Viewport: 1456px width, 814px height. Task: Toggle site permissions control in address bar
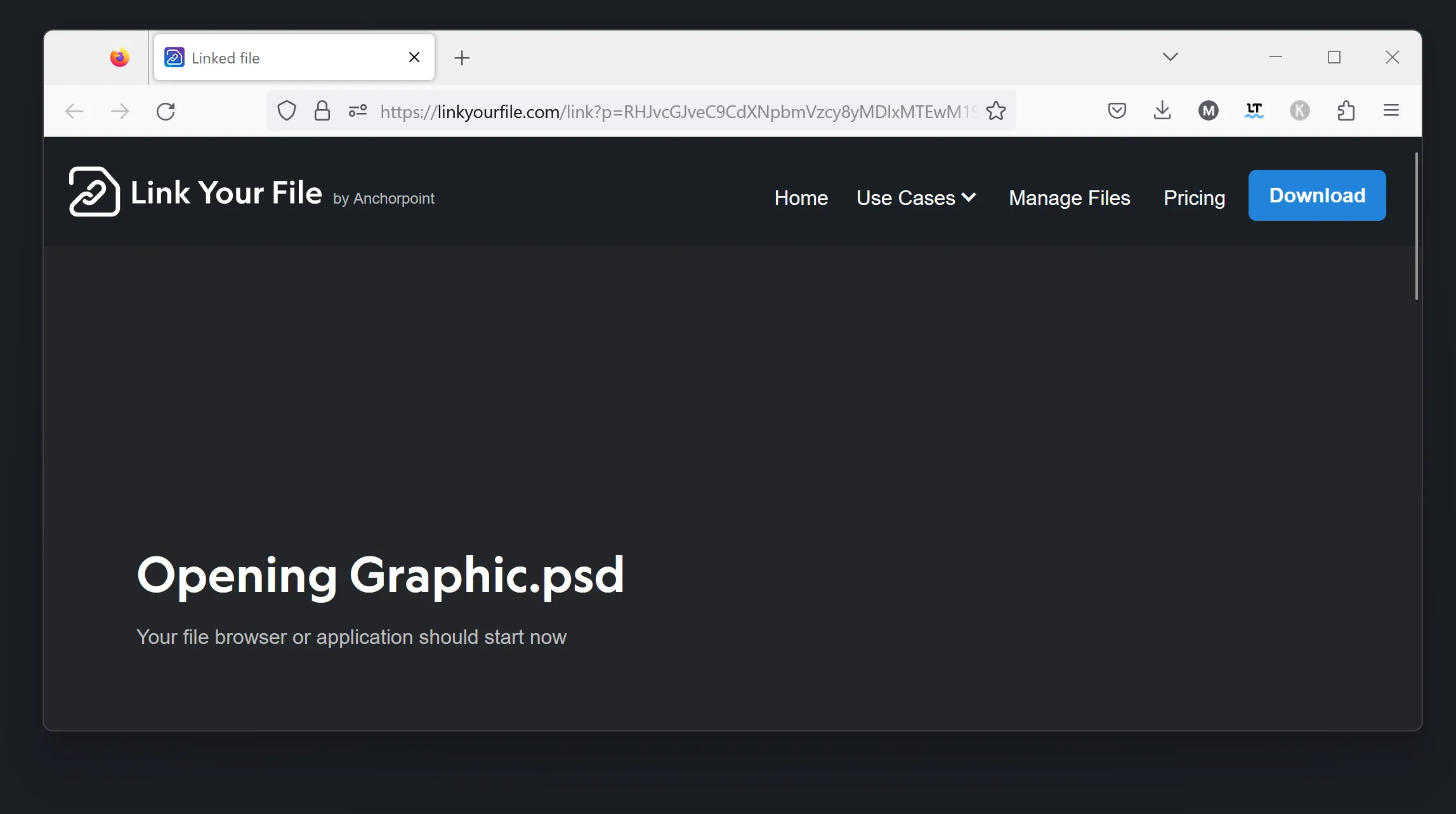[x=357, y=110]
